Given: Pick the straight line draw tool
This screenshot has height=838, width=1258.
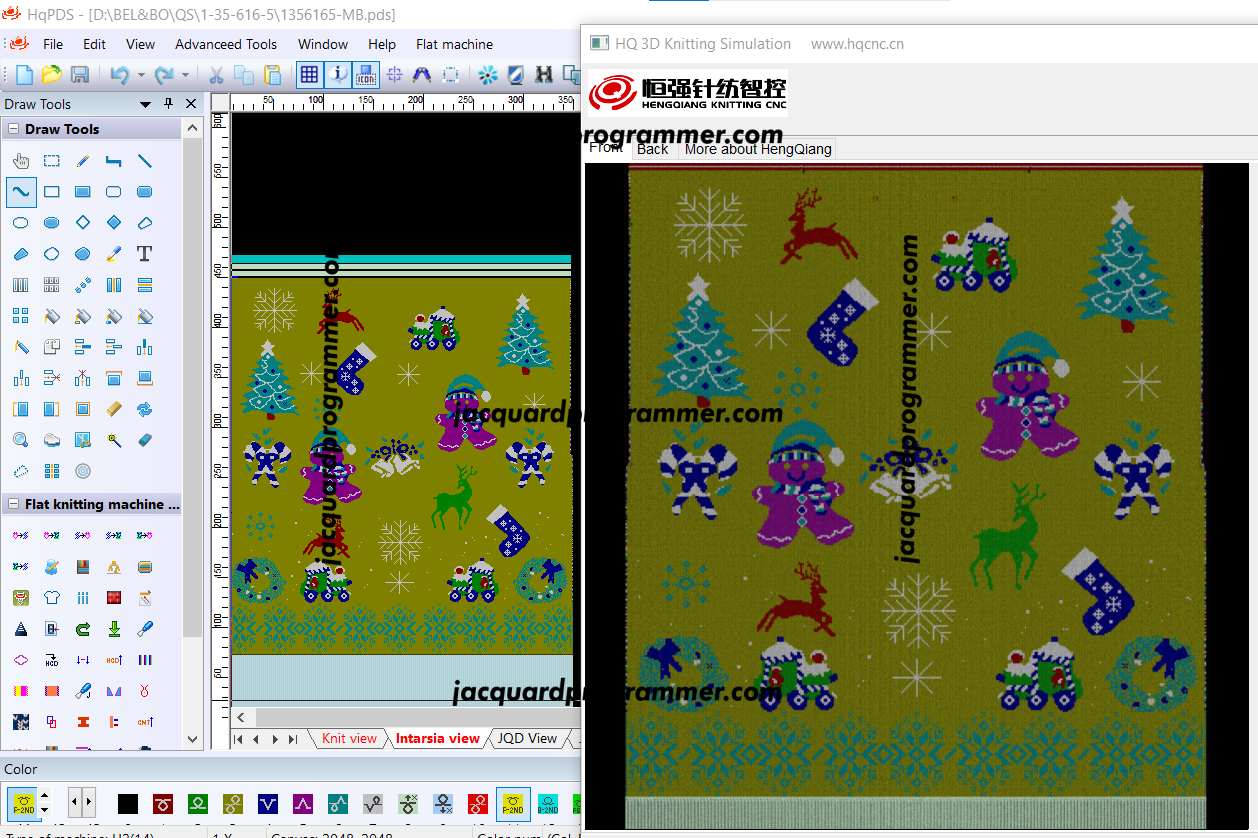Looking at the screenshot, I should (x=144, y=160).
